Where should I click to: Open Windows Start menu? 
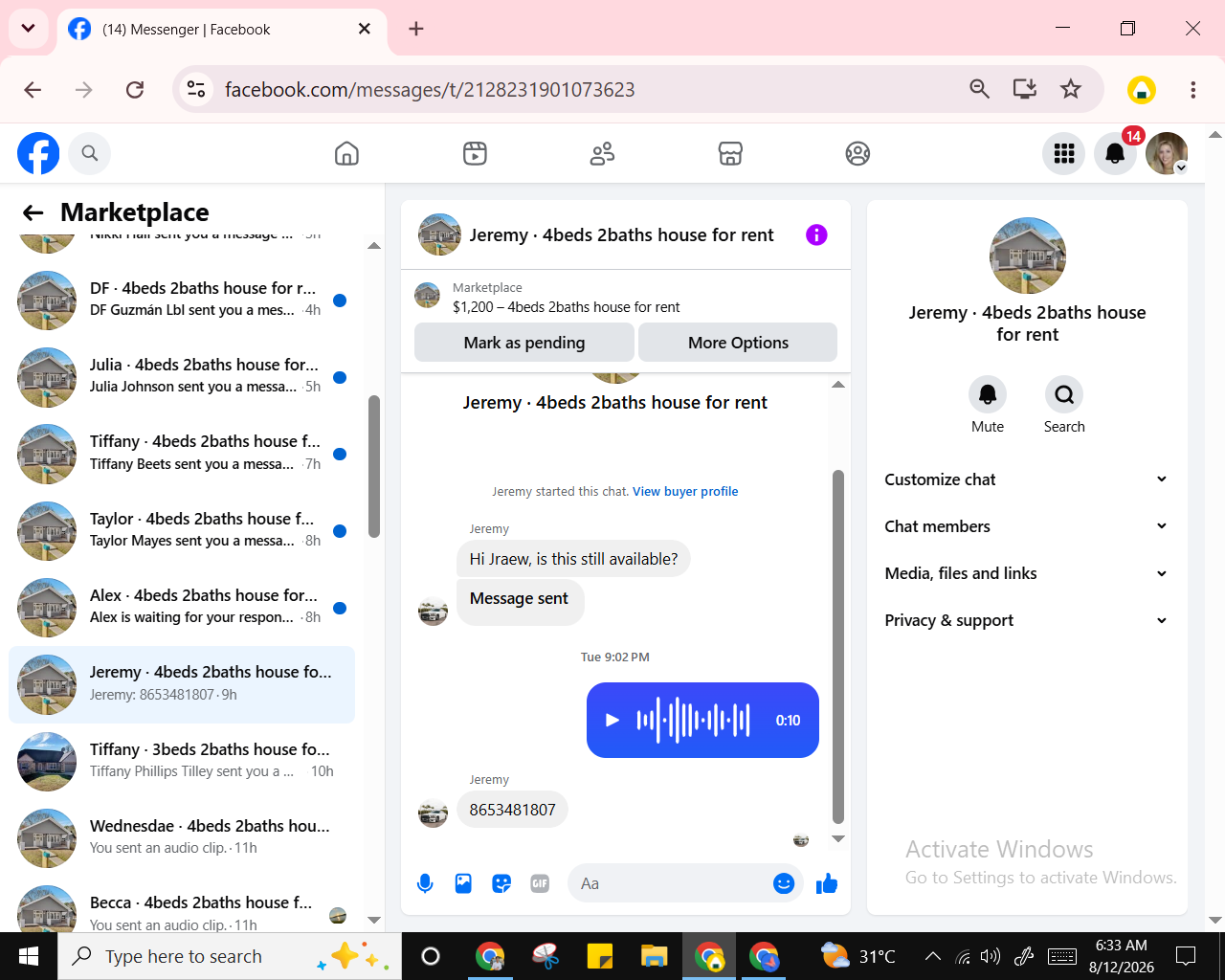coord(29,956)
